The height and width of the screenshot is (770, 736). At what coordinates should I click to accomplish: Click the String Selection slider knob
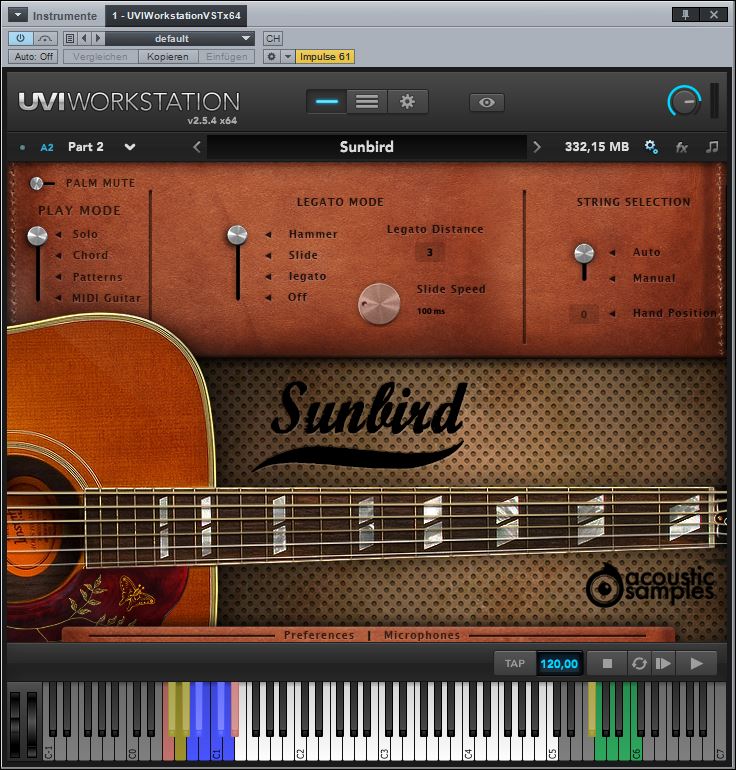click(x=584, y=253)
